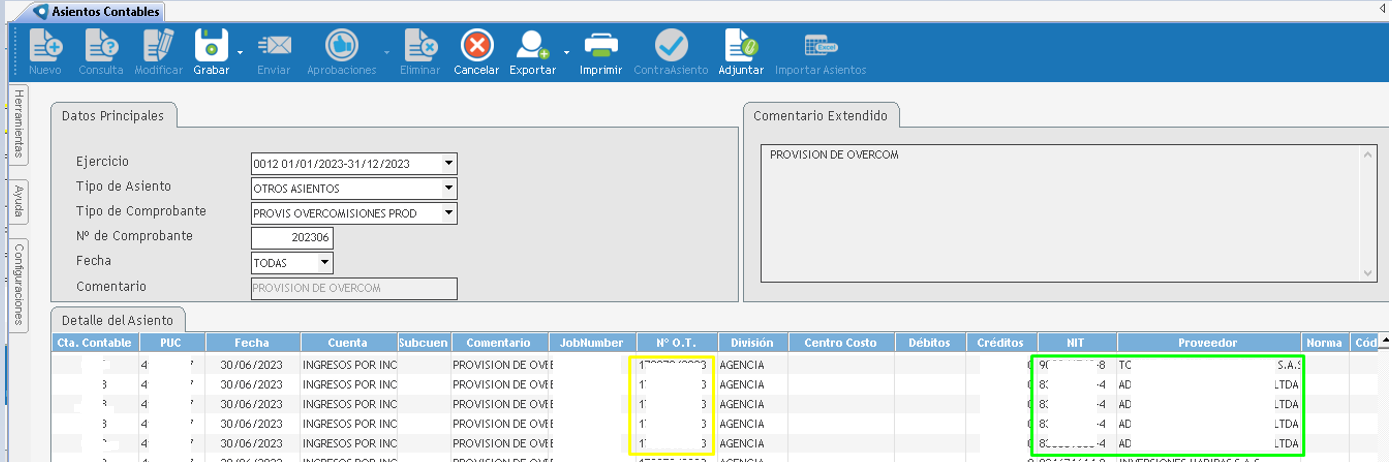Select first row's AGENCIA division cell
Viewport: 1392px width, 462px height.
752,365
